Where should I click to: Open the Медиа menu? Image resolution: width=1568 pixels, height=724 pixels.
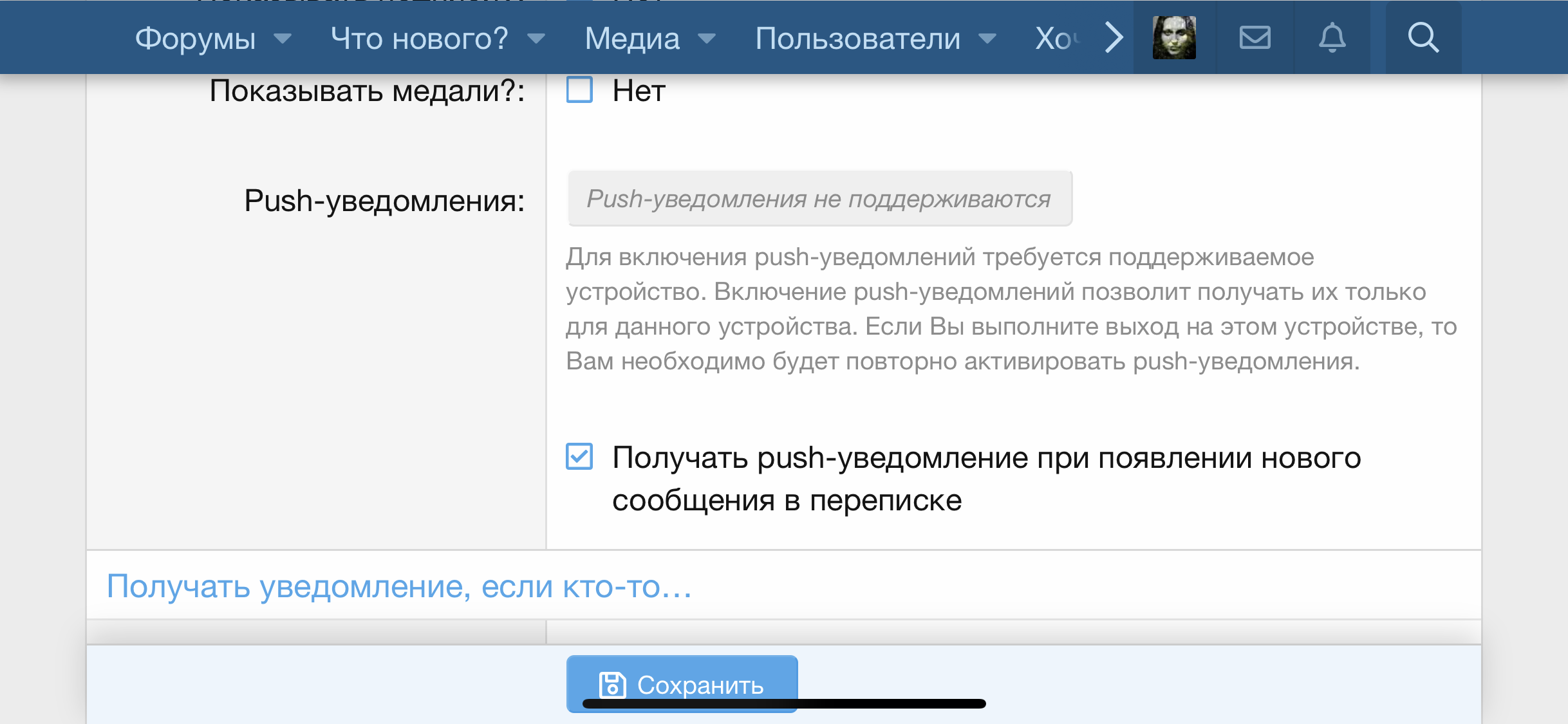click(x=631, y=39)
